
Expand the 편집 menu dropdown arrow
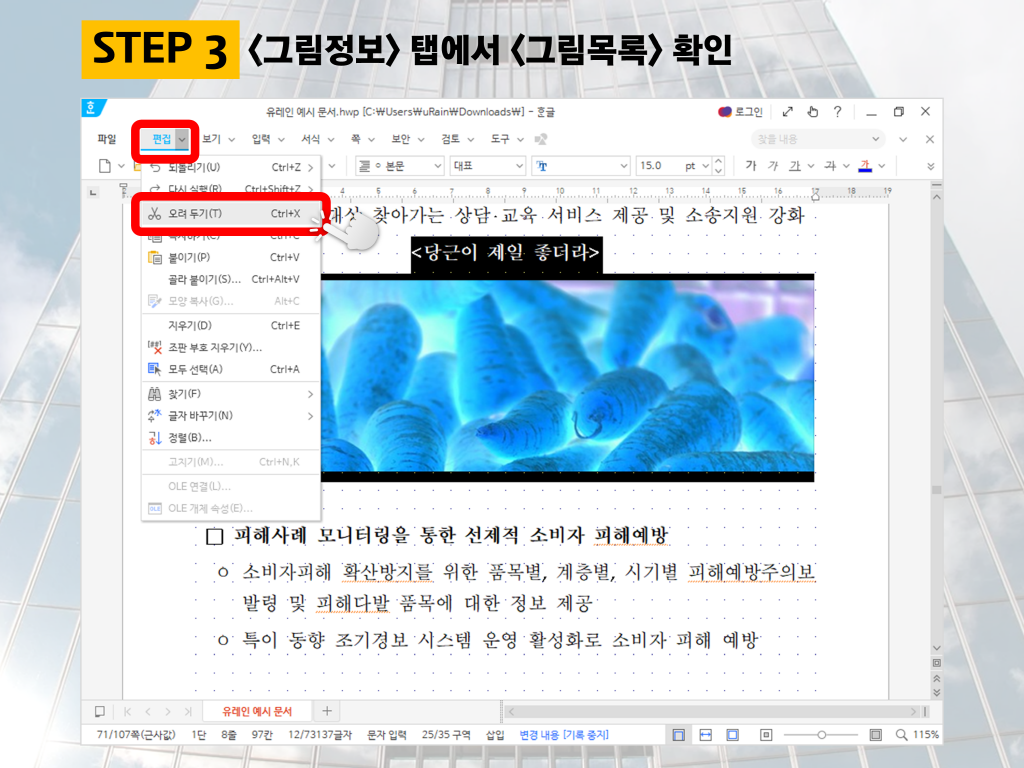[x=182, y=139]
